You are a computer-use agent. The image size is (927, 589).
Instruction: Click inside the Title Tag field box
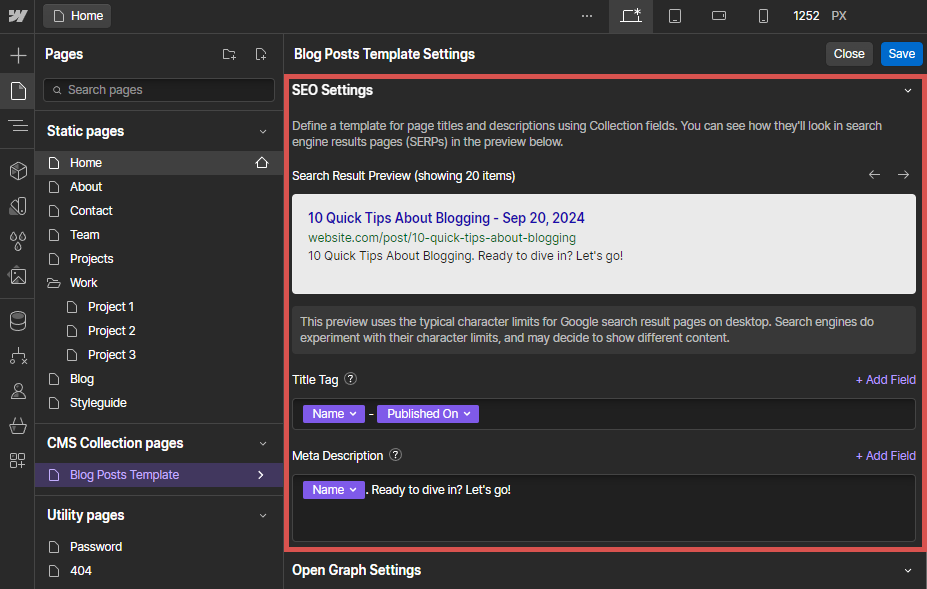click(x=604, y=414)
